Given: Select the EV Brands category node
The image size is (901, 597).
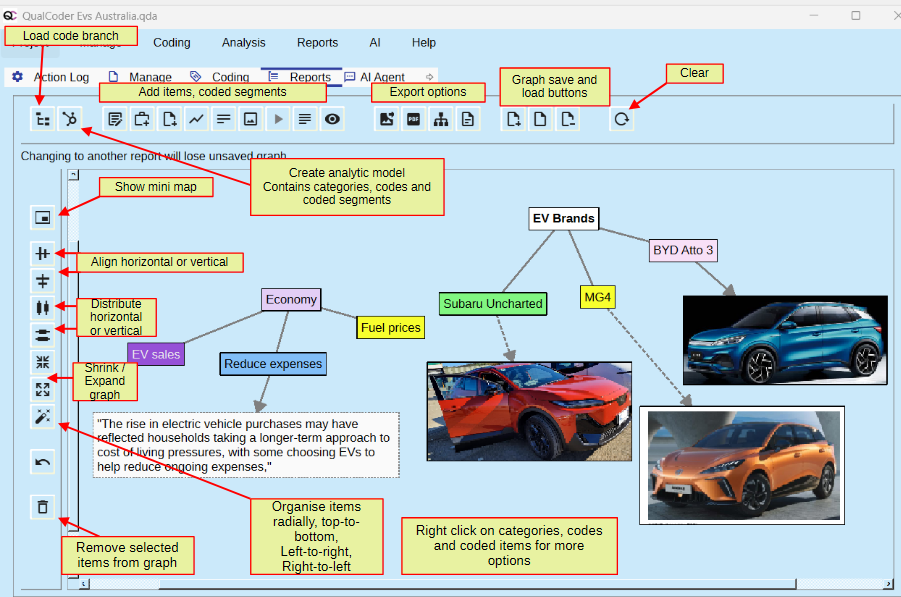Looking at the screenshot, I should click(563, 218).
